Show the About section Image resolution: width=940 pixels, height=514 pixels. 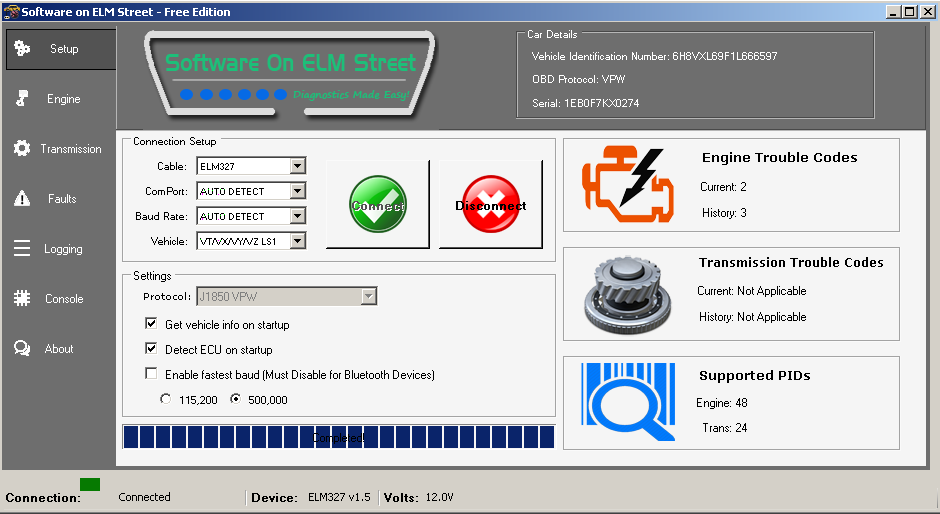pos(61,348)
